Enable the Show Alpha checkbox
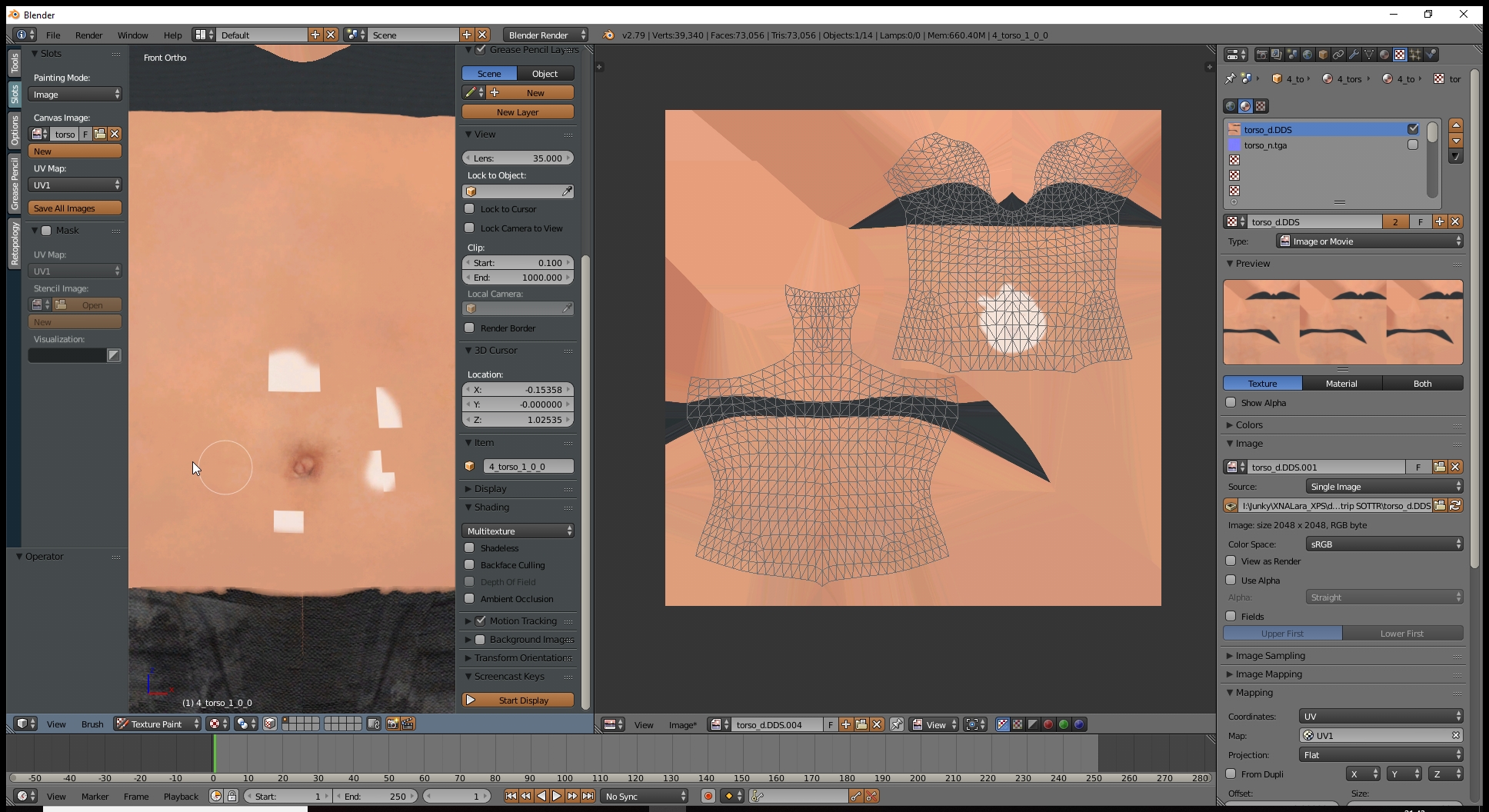 click(x=1231, y=402)
